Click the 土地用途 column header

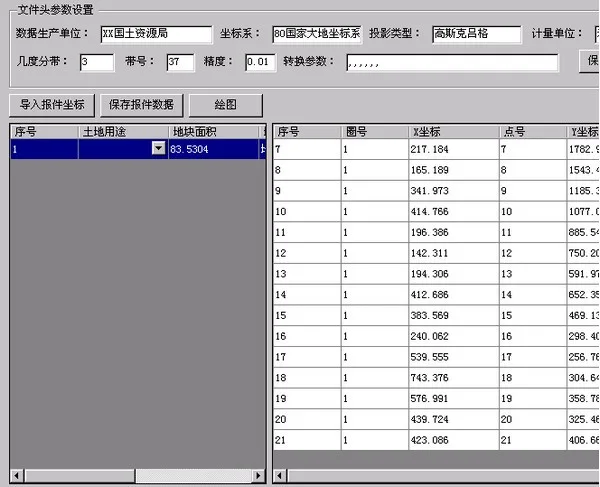click(123, 132)
